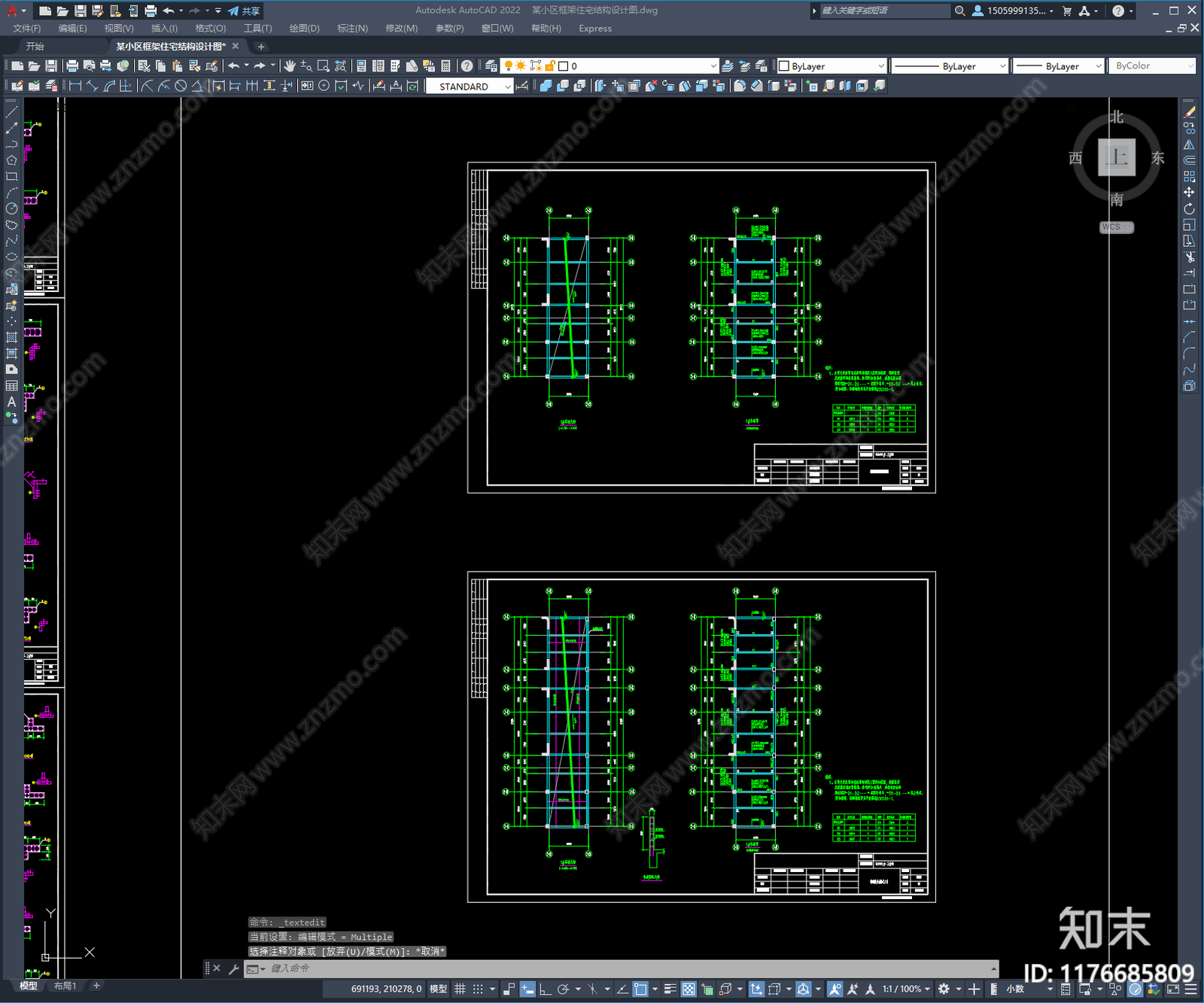This screenshot has width=1204, height=1003.
Task: Select the Circle draw tool
Action: (x=11, y=208)
